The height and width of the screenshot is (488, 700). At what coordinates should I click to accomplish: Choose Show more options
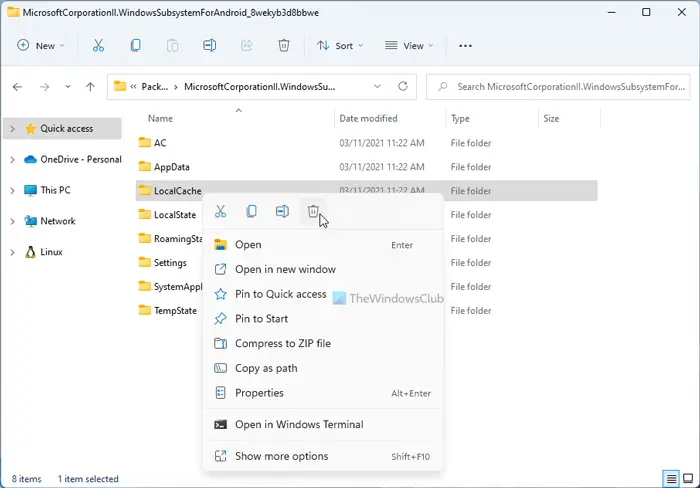coord(322,456)
